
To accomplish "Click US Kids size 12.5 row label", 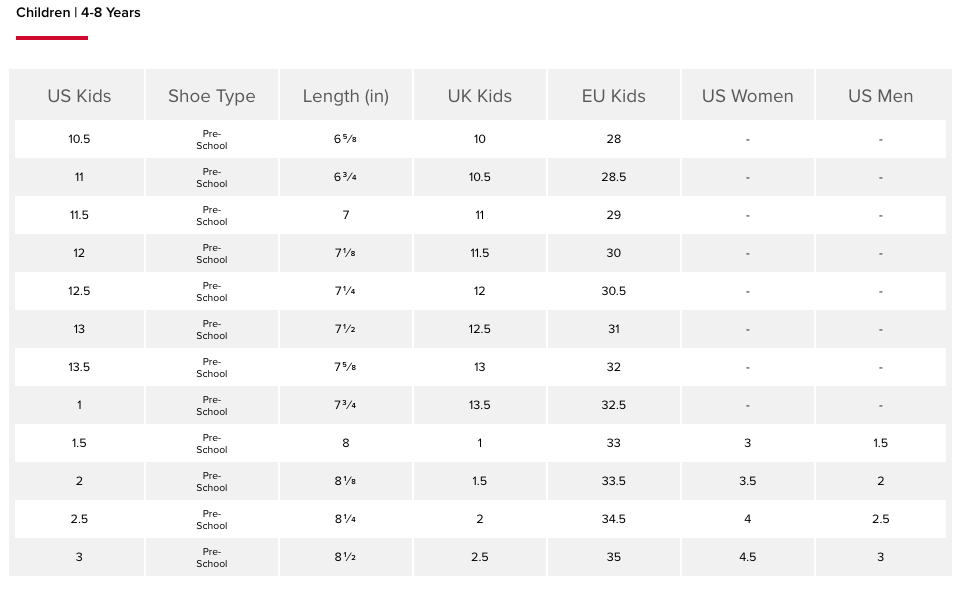I will click(79, 291).
